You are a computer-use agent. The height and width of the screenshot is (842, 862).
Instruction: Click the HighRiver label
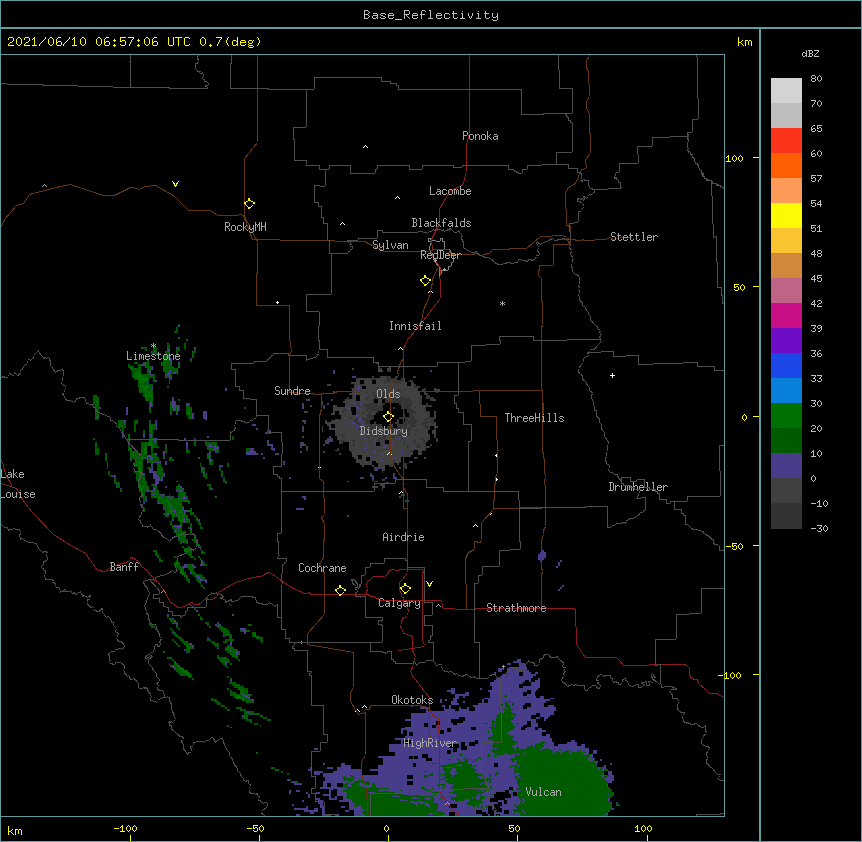pos(430,743)
